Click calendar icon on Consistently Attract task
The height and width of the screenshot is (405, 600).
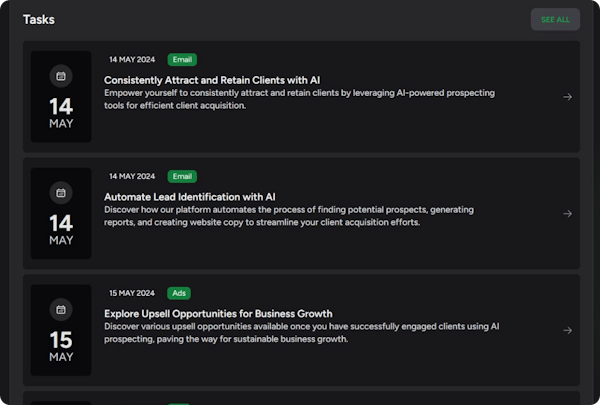point(61,76)
